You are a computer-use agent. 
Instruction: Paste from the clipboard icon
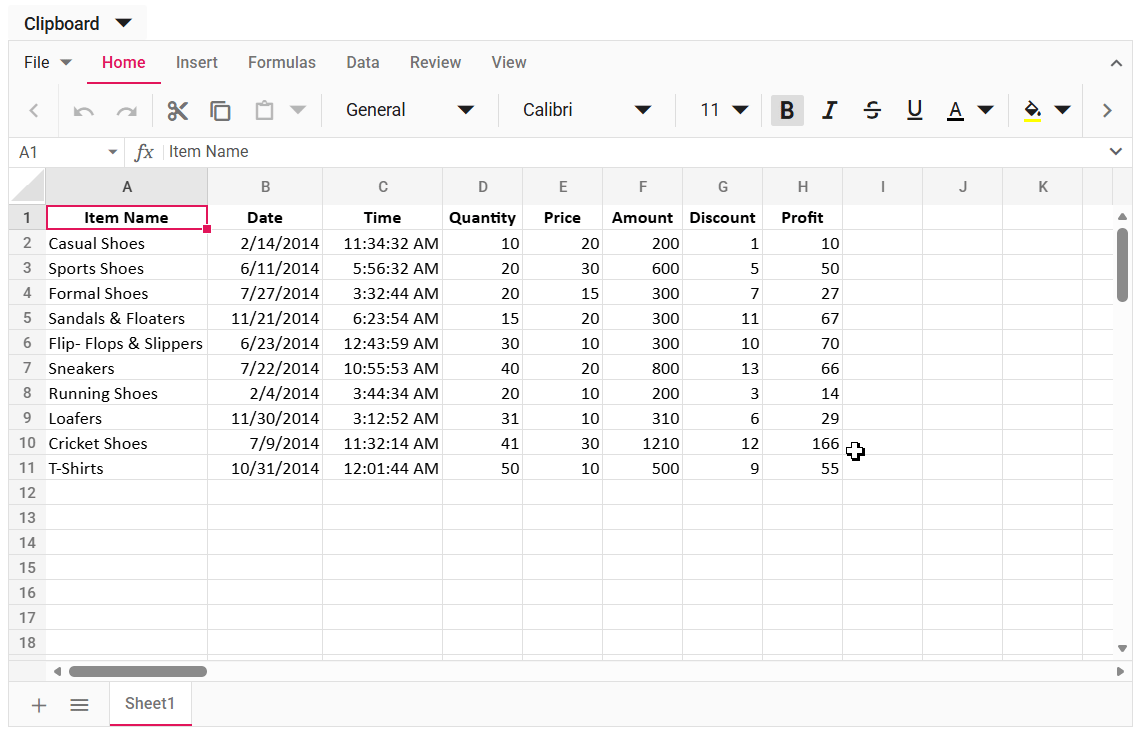coord(262,110)
